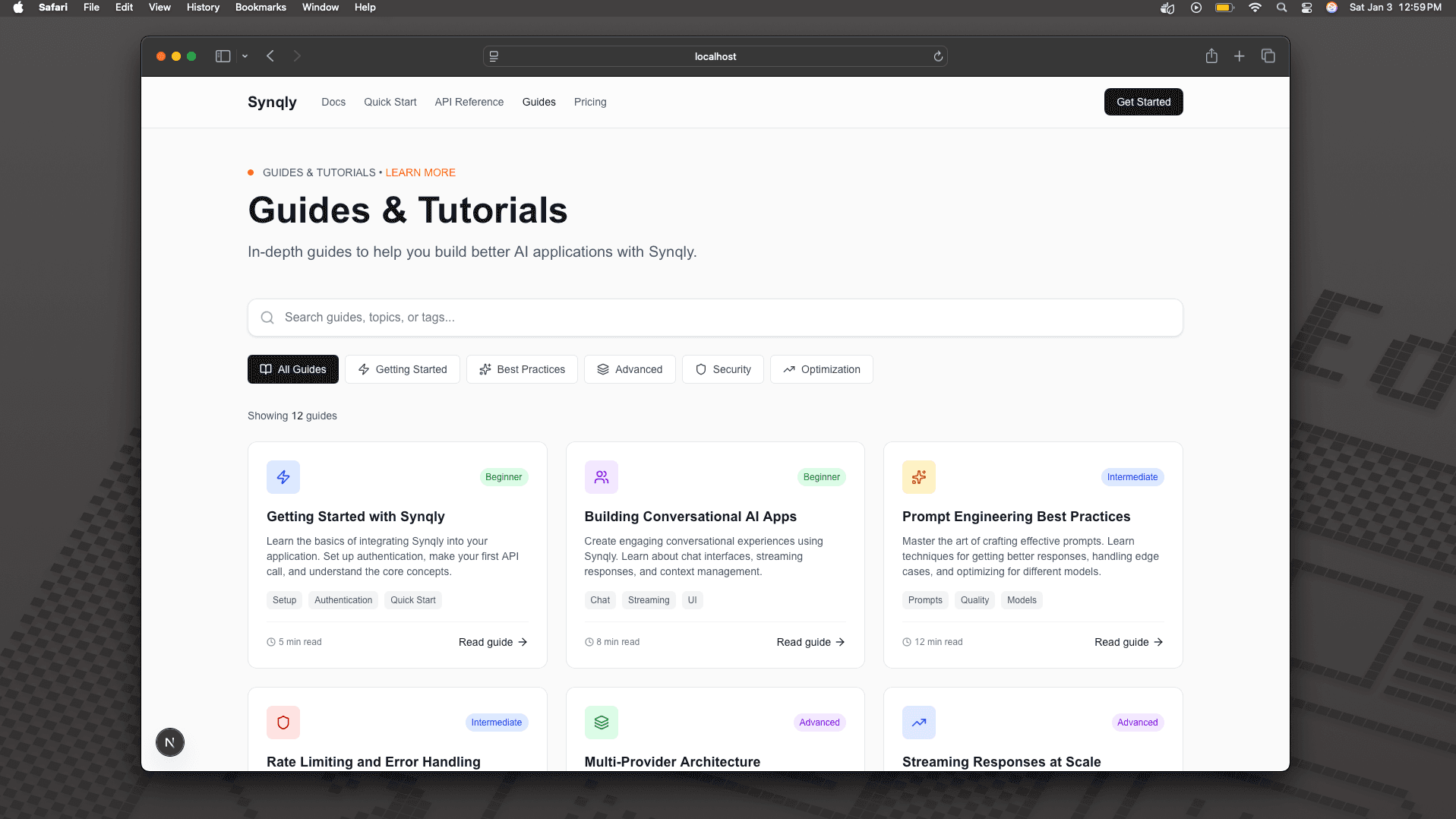Open the Guides nav link
This screenshot has width=1456, height=819.
click(539, 102)
